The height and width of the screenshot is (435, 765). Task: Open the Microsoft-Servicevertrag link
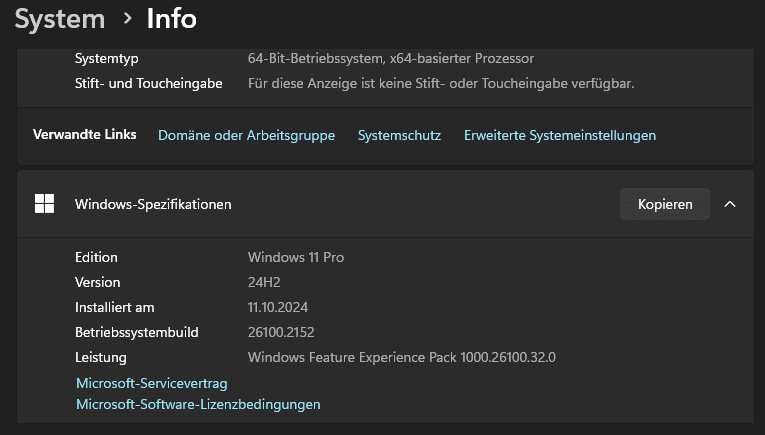point(152,383)
